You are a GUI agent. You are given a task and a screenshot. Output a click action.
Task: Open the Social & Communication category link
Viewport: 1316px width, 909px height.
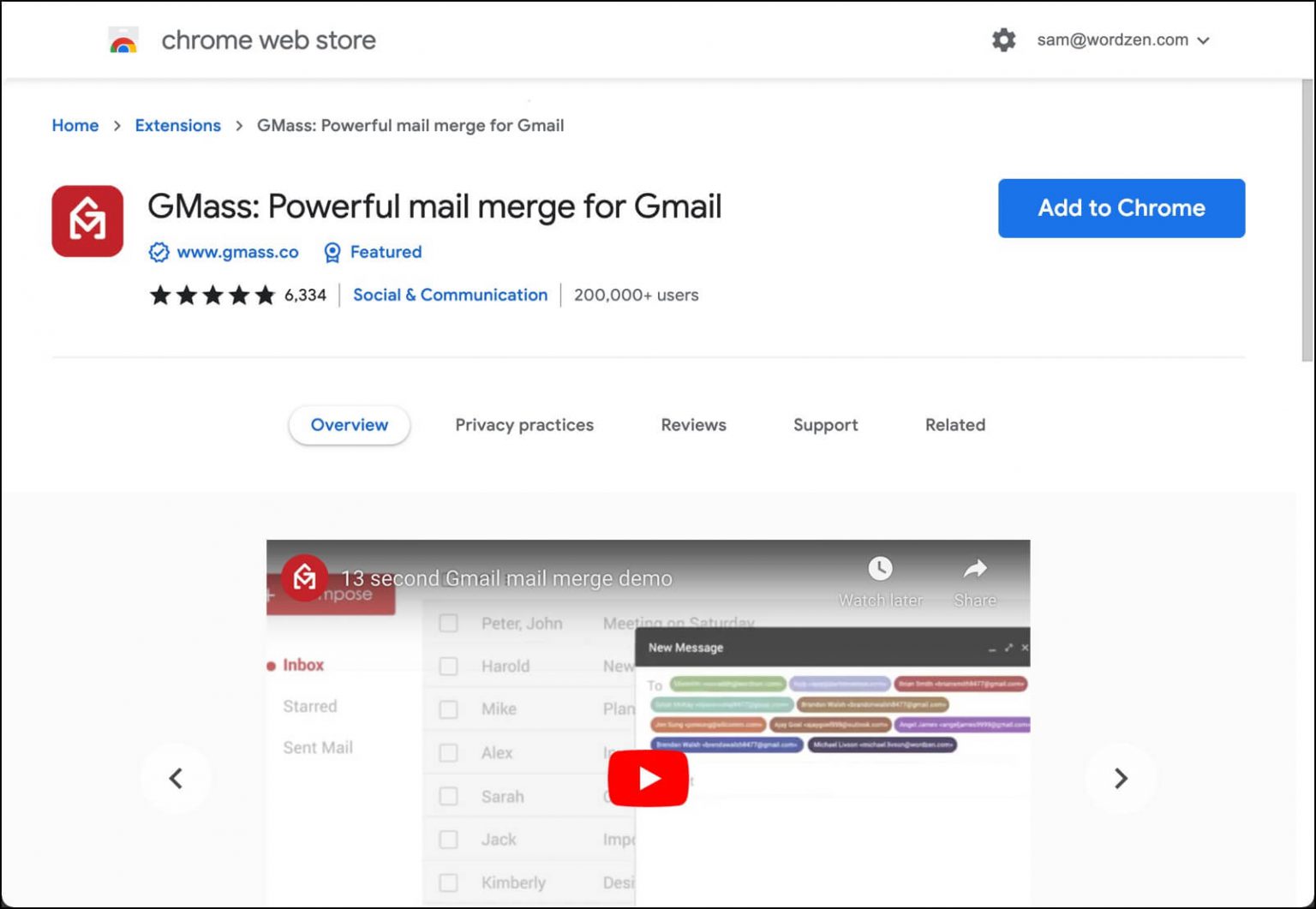[x=450, y=296]
